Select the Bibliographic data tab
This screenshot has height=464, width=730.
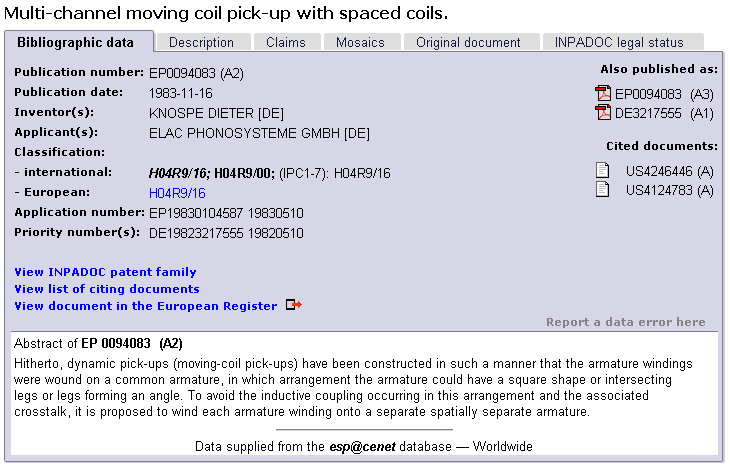[75, 42]
